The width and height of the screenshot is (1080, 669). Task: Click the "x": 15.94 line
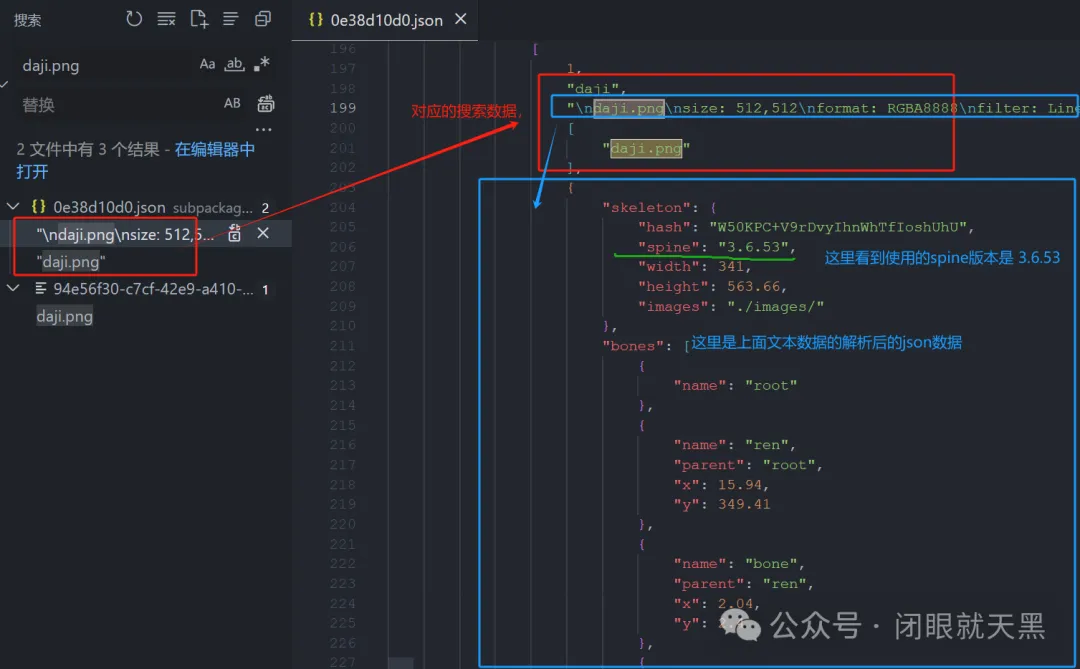(721, 485)
